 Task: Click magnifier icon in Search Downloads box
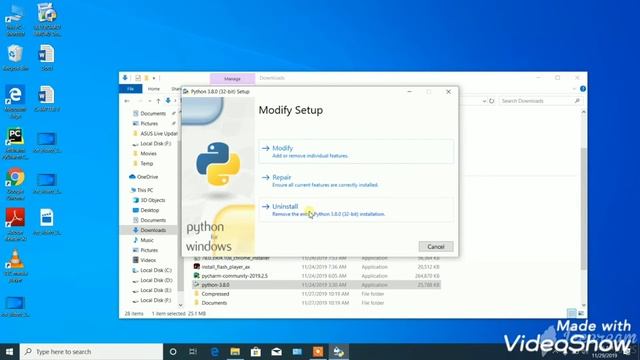577,101
